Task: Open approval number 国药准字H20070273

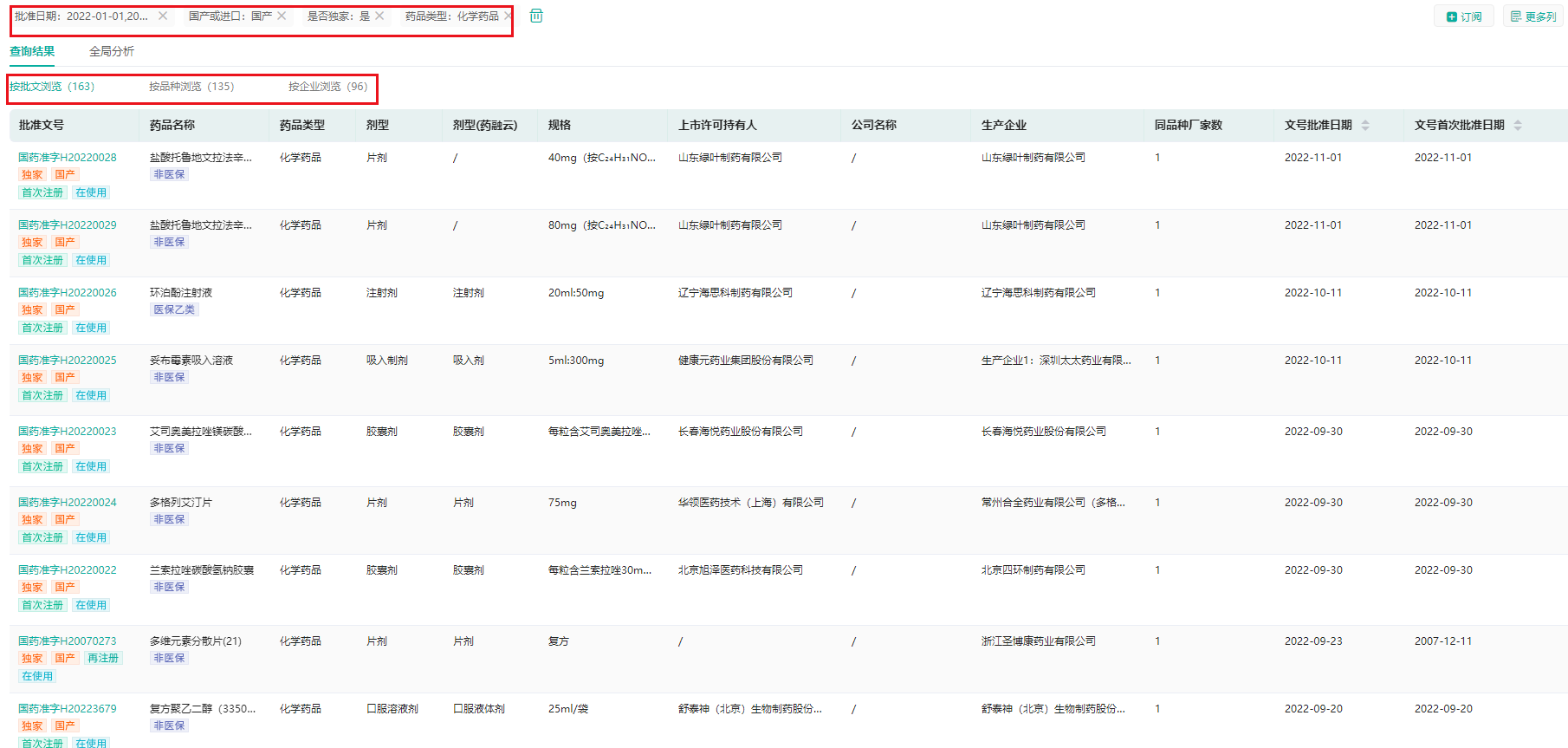Action: [x=68, y=641]
